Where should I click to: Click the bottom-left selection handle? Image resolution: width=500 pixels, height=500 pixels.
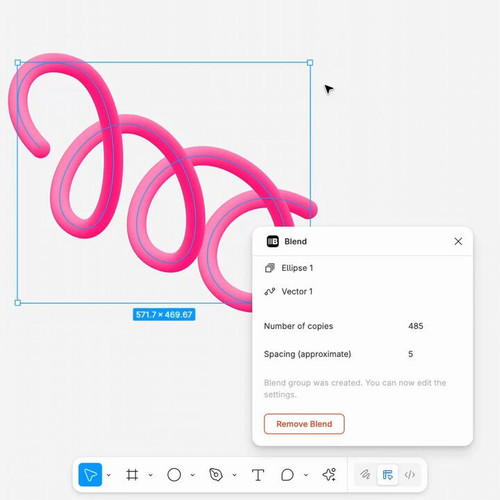pos(18,303)
